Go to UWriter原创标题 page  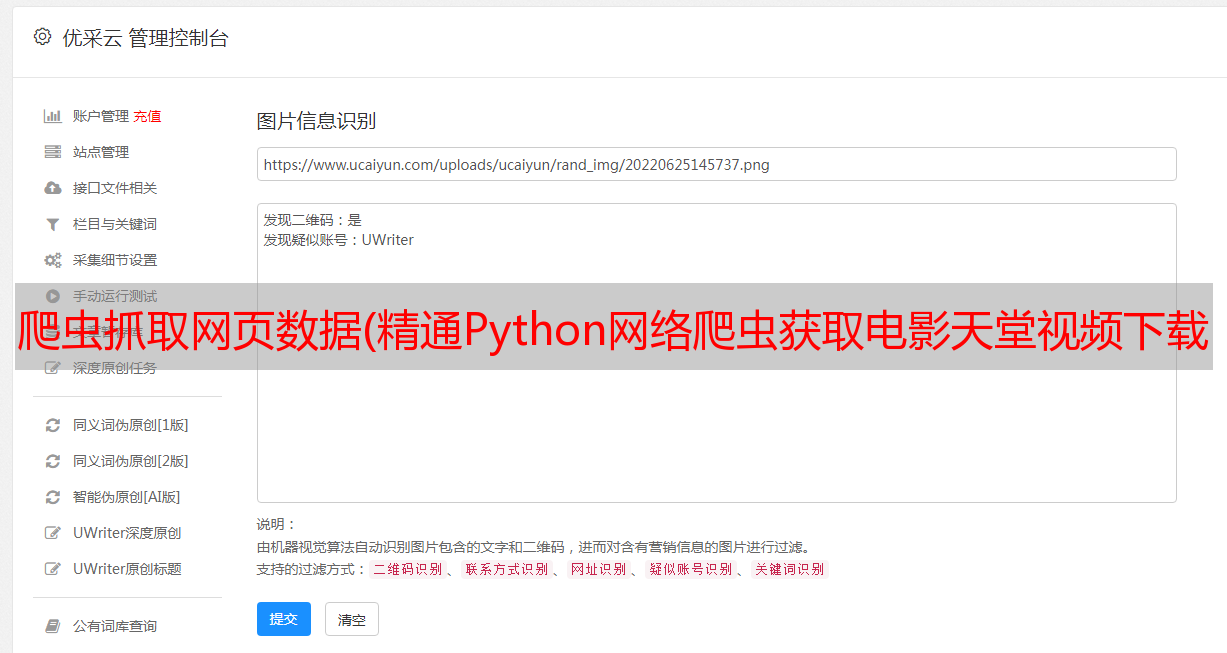tap(127, 569)
